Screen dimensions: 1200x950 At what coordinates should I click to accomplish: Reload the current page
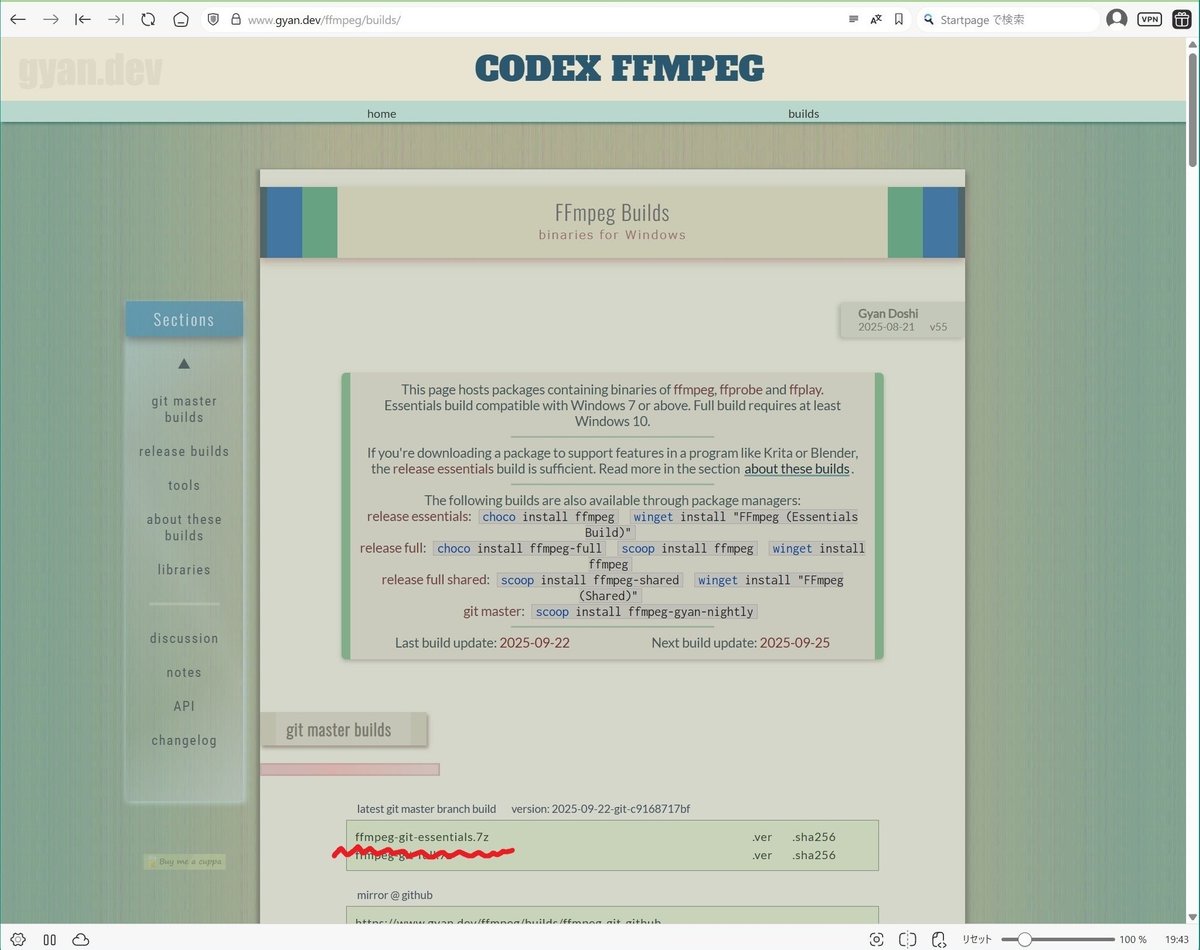tap(148, 19)
